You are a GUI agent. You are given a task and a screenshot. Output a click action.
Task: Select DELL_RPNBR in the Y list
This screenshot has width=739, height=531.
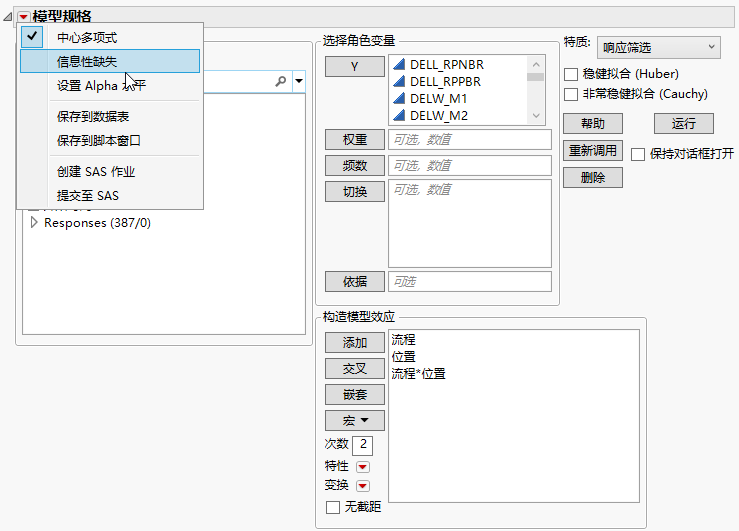click(447, 65)
